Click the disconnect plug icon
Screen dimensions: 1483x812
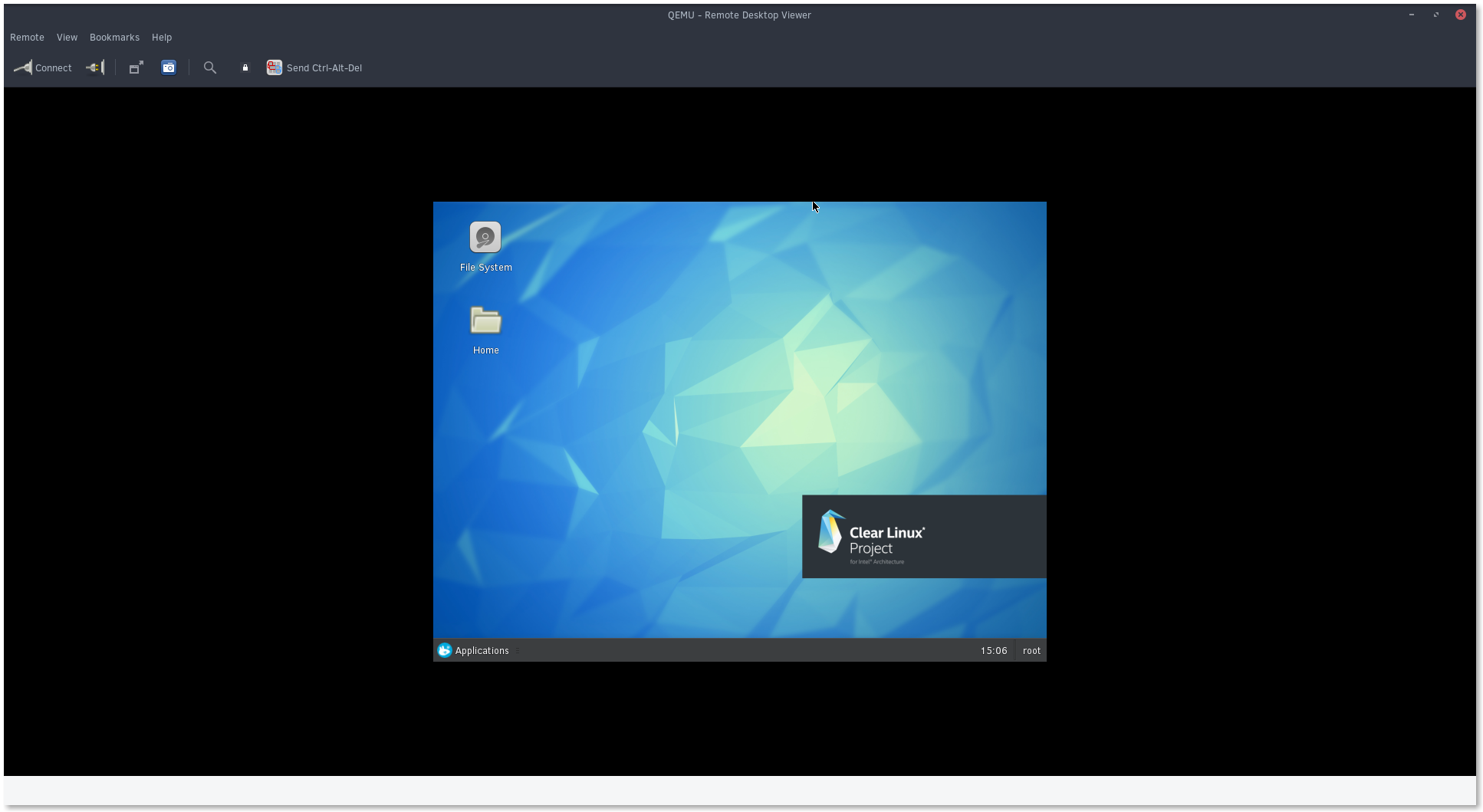click(x=95, y=67)
